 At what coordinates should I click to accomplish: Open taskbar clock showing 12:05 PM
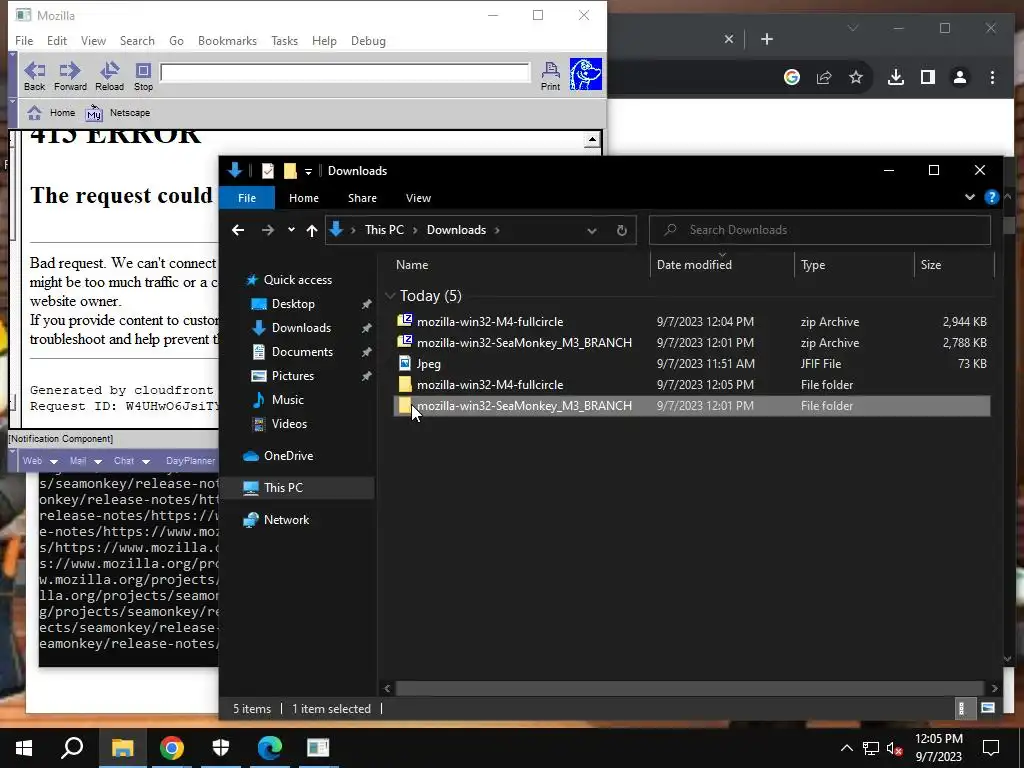(938, 748)
